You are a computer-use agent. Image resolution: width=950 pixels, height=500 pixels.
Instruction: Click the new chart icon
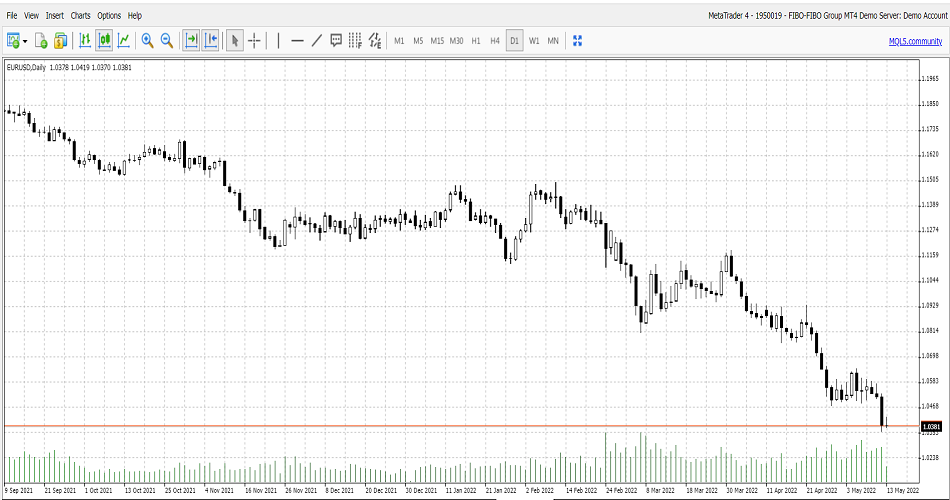tap(13, 41)
